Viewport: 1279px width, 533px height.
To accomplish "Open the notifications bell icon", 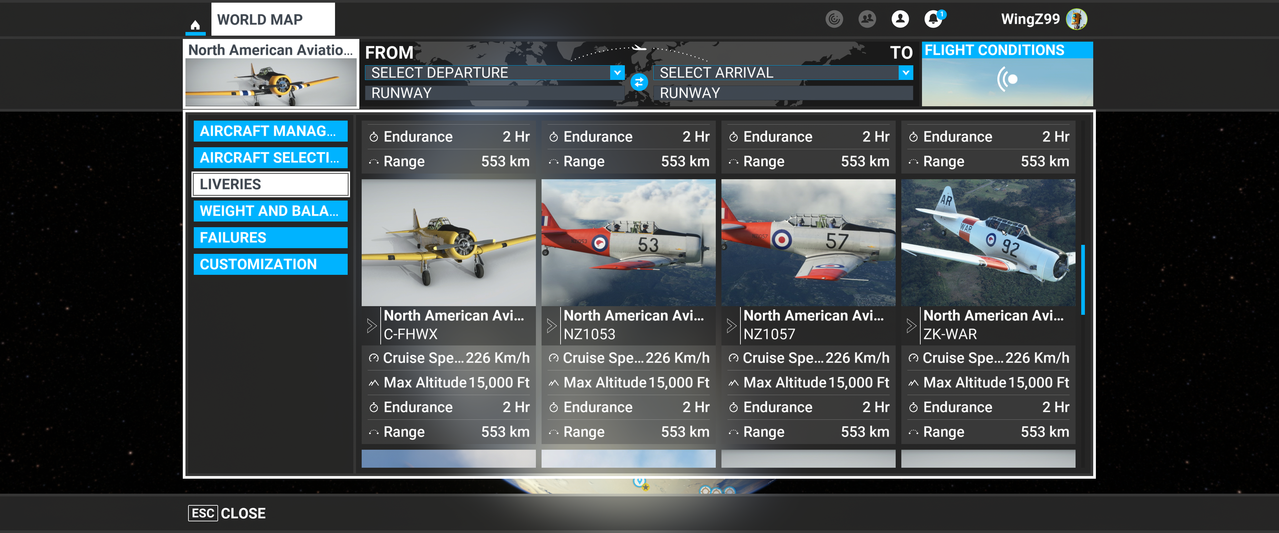I will (x=933, y=19).
